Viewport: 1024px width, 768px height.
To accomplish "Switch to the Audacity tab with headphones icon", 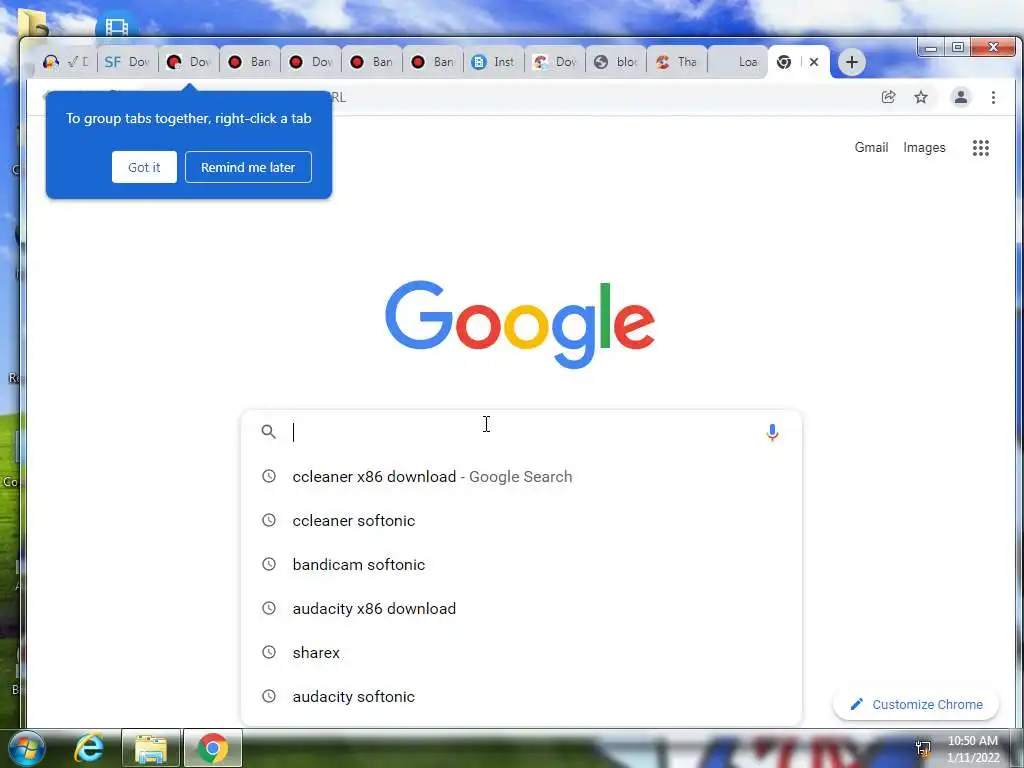I will click(x=64, y=62).
